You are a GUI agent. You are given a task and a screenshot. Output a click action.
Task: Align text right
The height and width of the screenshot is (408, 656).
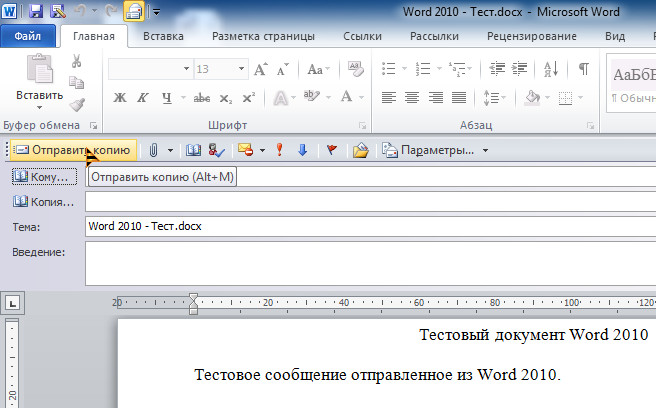(x=436, y=98)
